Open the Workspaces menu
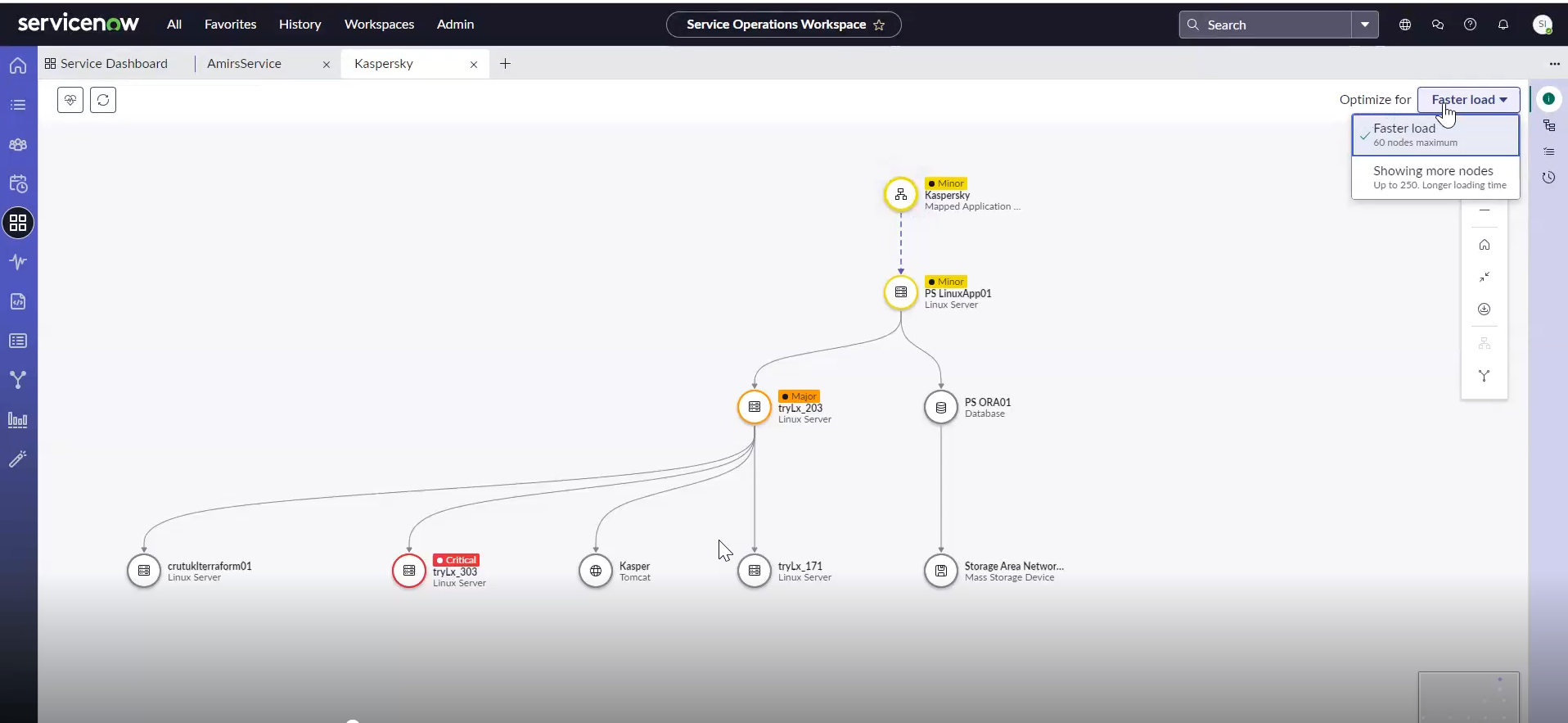 pos(379,25)
